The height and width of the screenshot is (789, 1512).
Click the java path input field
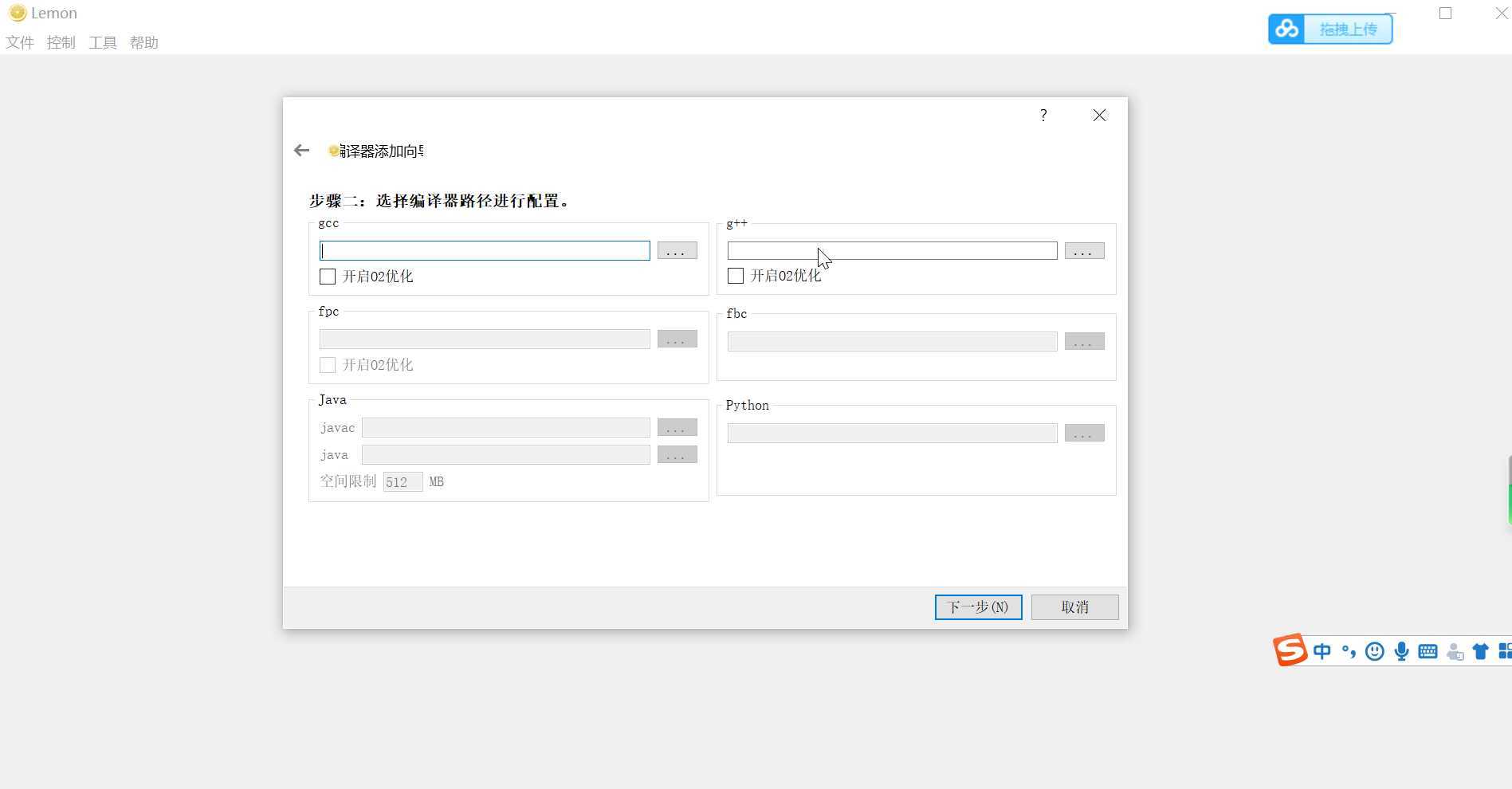[506, 454]
